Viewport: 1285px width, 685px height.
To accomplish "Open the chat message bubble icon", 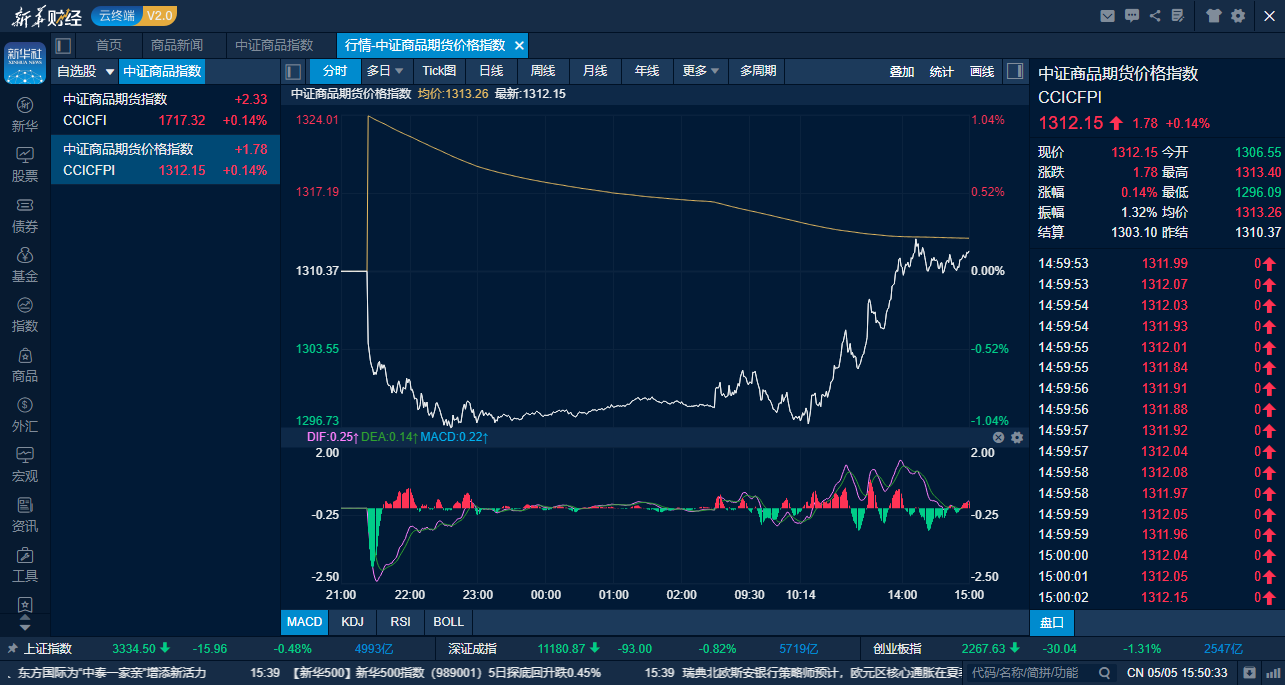I will click(x=1132, y=15).
